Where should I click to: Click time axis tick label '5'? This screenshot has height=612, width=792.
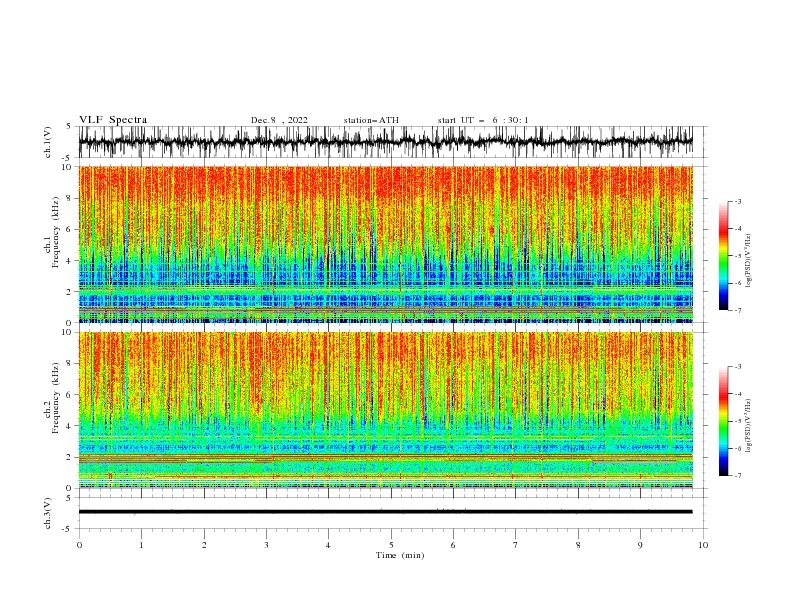(391, 545)
